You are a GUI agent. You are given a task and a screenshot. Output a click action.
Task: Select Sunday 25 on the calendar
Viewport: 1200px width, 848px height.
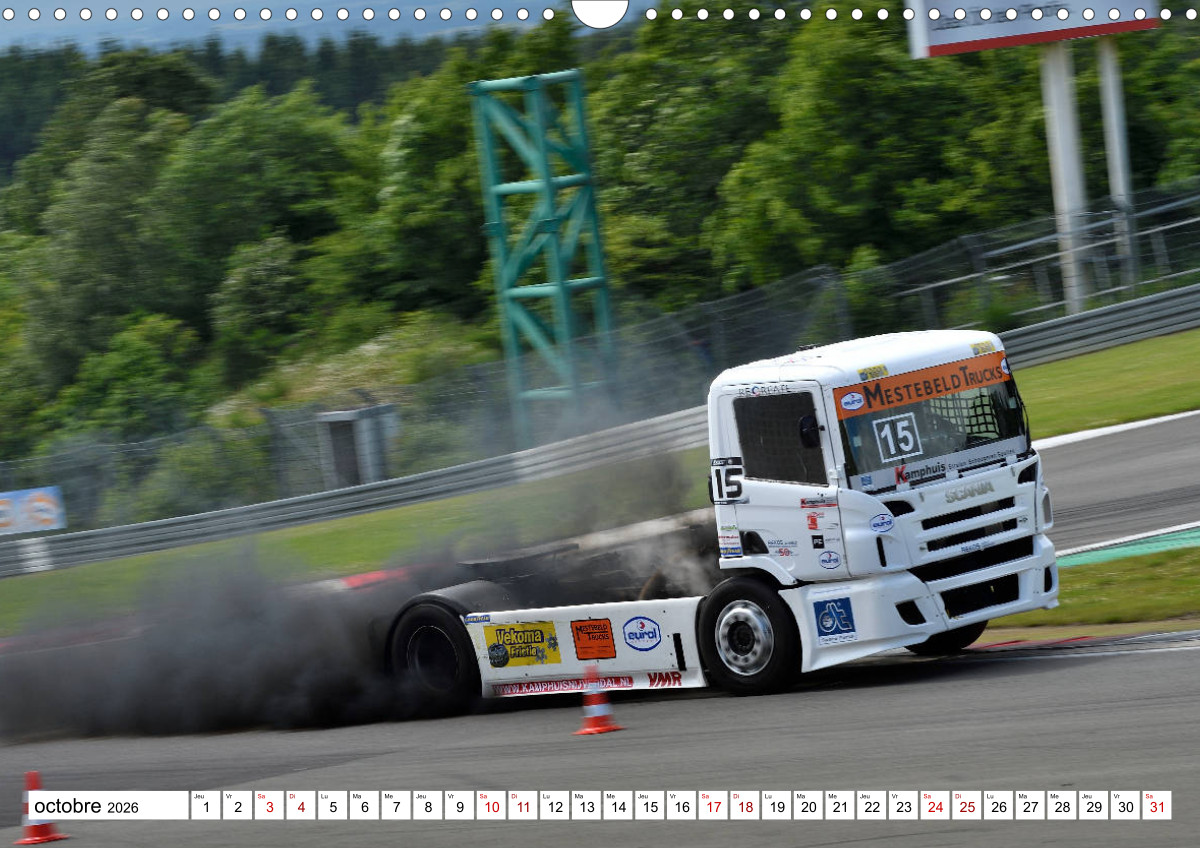click(x=965, y=806)
